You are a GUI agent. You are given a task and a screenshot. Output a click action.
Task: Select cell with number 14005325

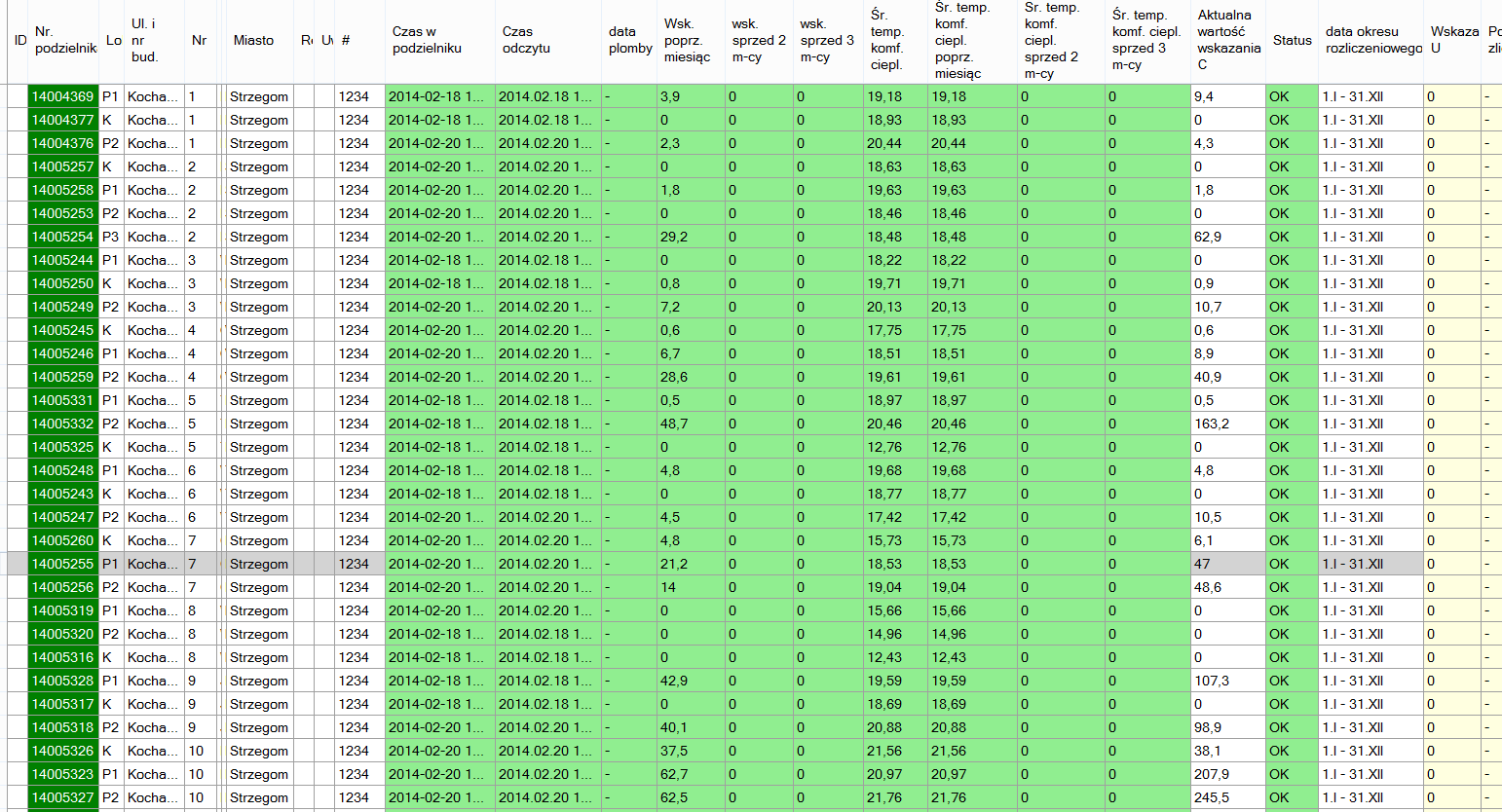tap(63, 447)
